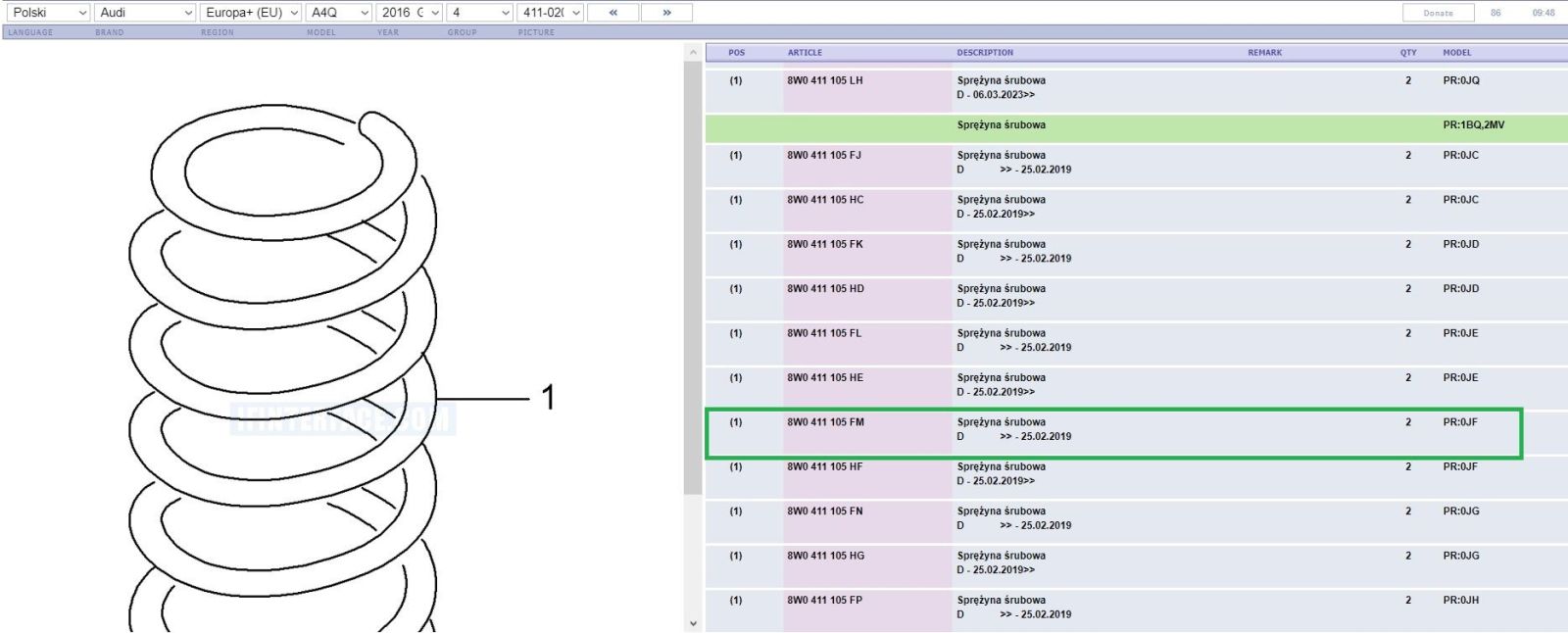Select article 8W0 411 105 FM
This screenshot has height=633, width=1568.
pos(825,422)
